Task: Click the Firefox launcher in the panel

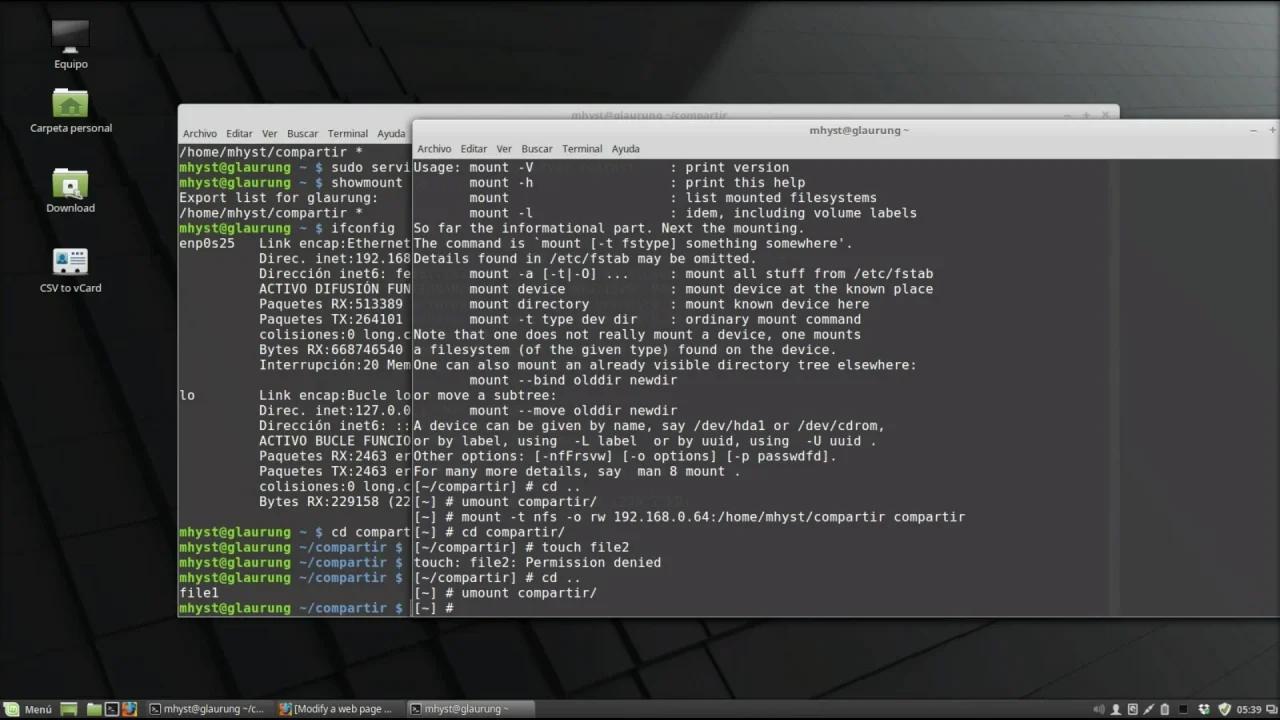Action: 129,709
